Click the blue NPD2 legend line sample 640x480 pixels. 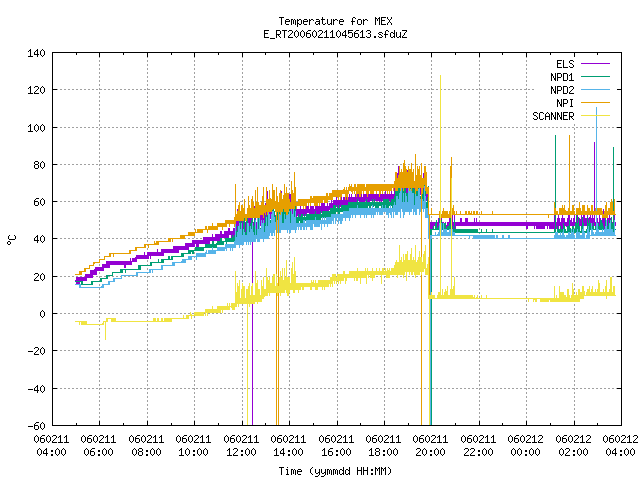tap(595, 90)
